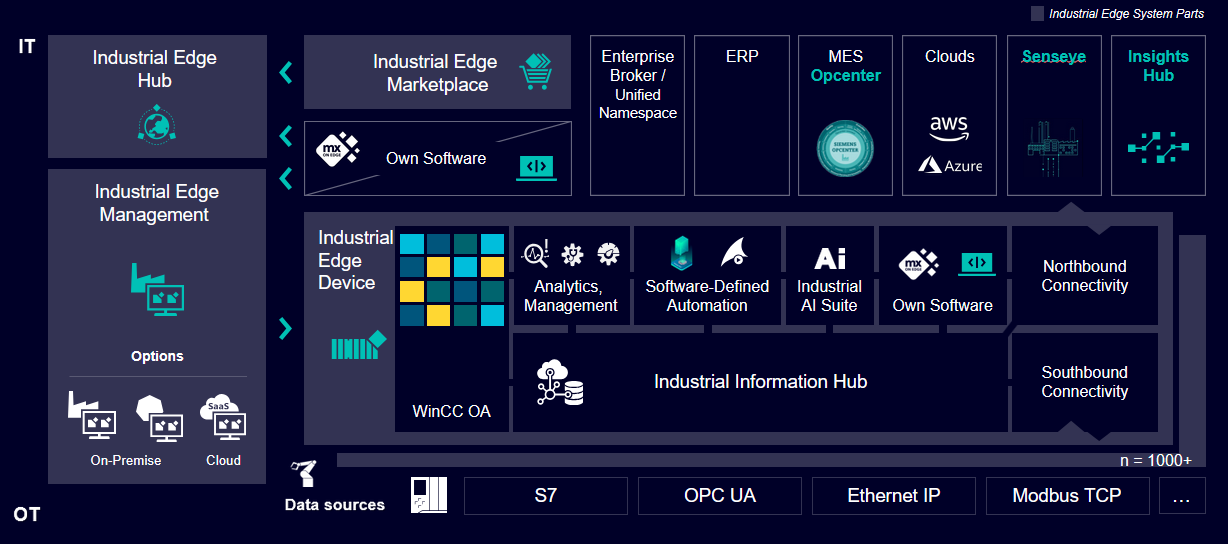Click the SaaS Cloud option icon
Image resolution: width=1228 pixels, height=544 pixels.
[x=223, y=418]
